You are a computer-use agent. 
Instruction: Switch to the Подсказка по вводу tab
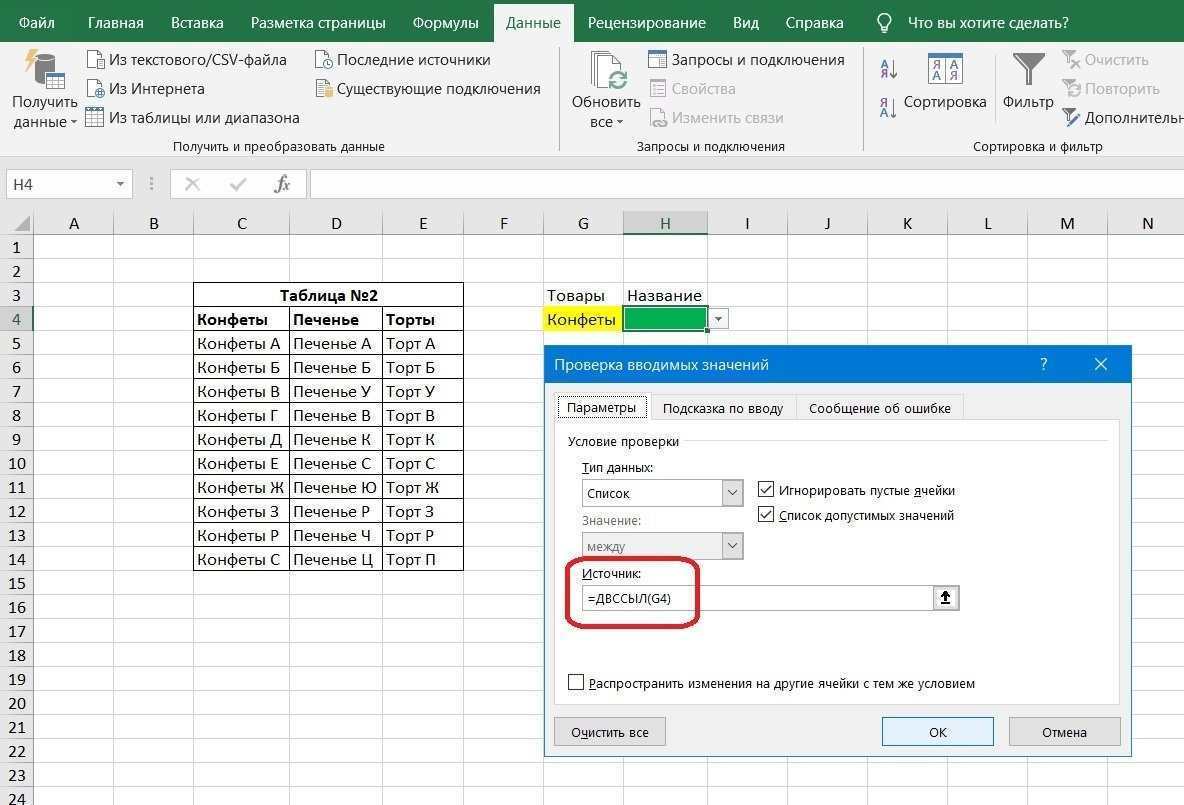pyautogui.click(x=722, y=408)
